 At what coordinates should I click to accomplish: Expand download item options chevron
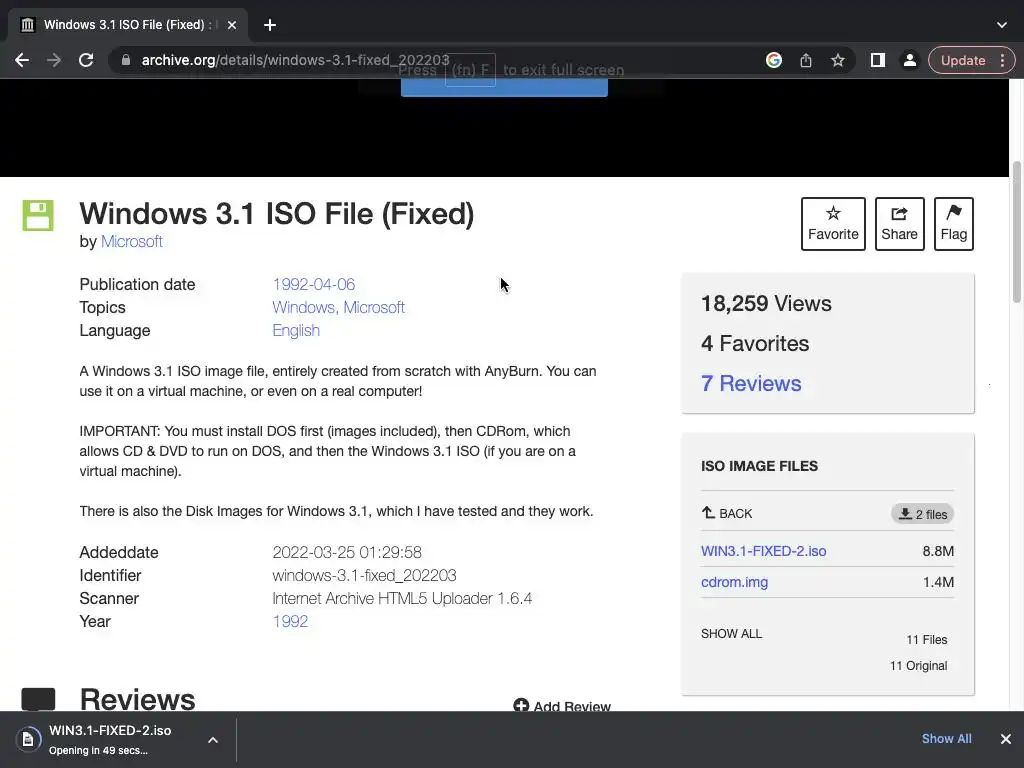point(213,740)
